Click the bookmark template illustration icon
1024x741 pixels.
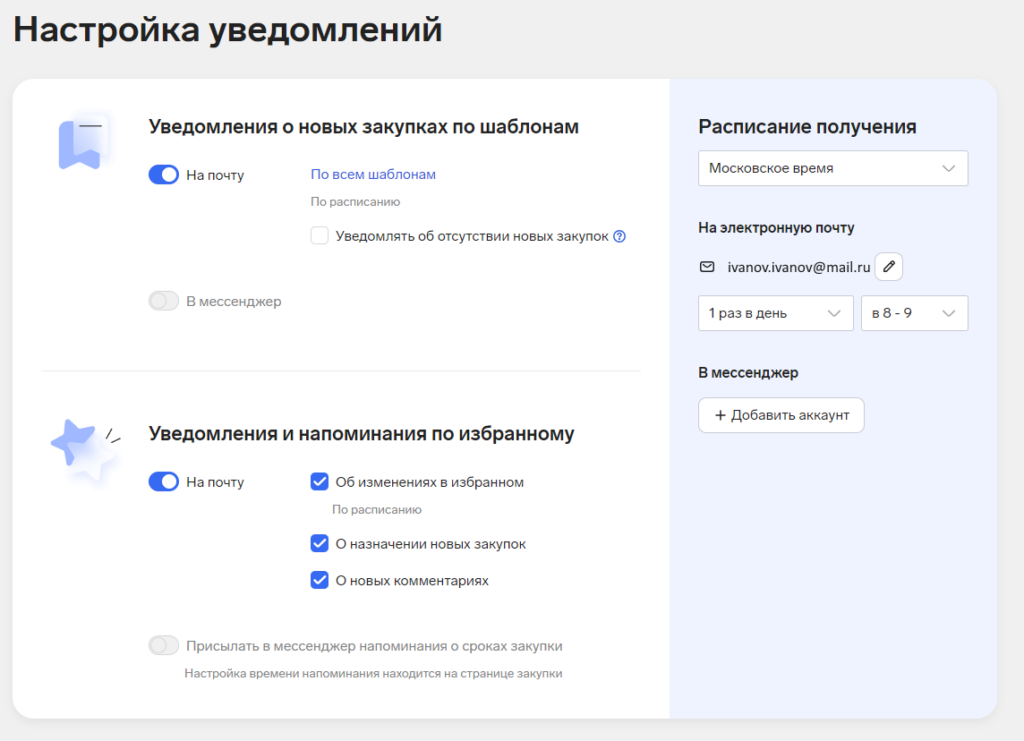80,144
